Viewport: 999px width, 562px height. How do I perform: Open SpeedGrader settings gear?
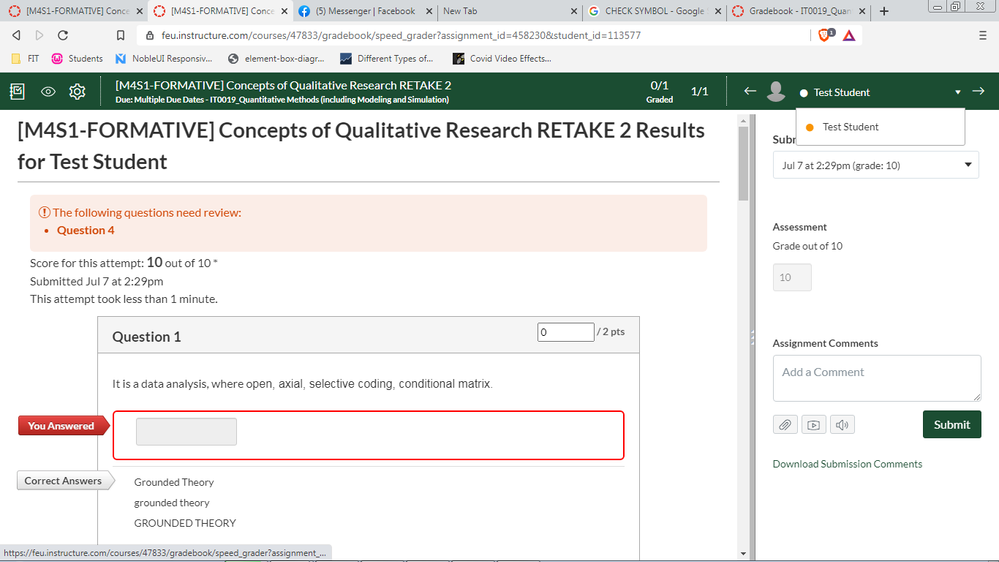[x=77, y=92]
